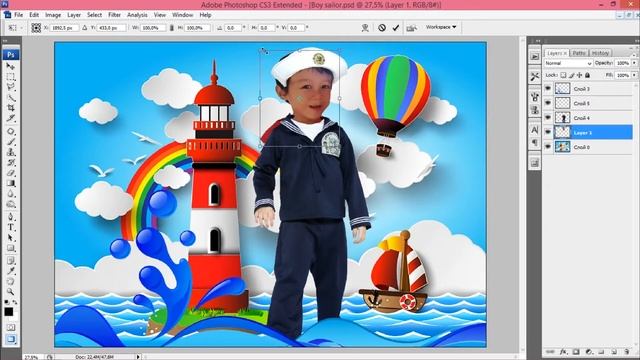Open tool preset picker arrow in options bar

[21, 28]
